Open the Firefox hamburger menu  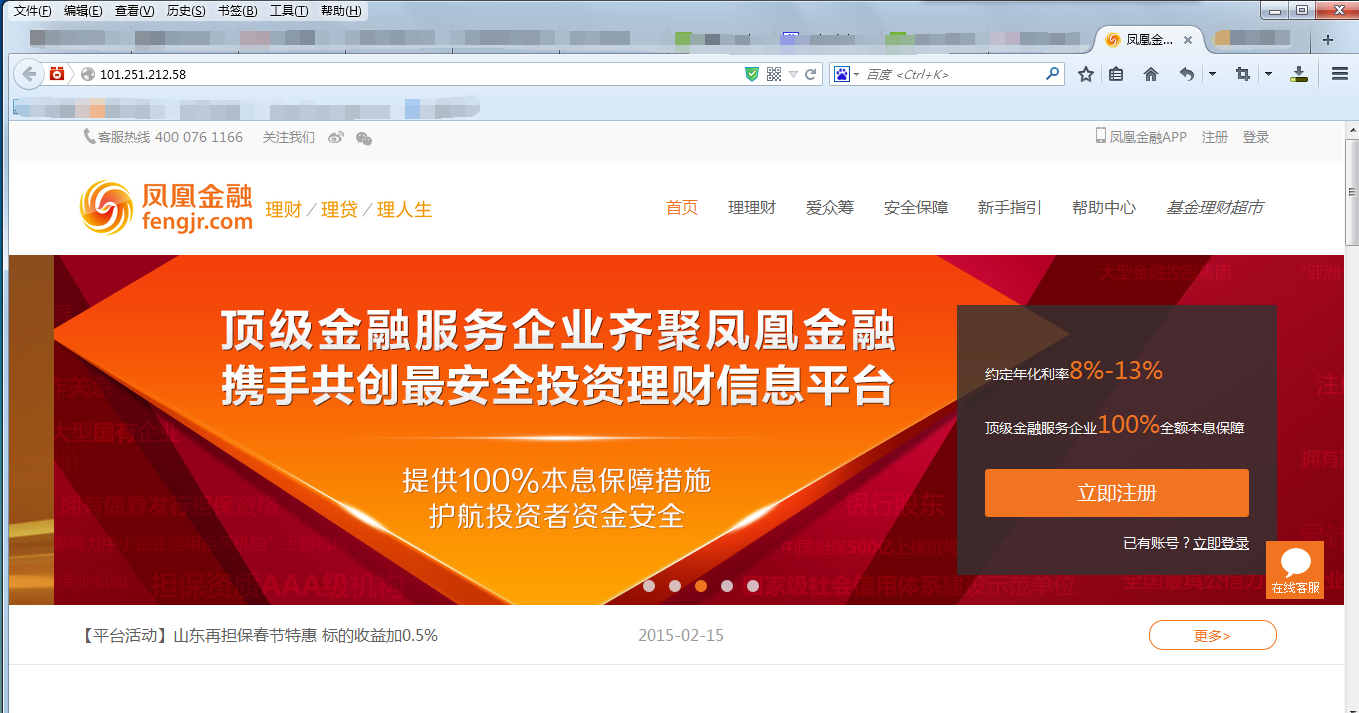pos(1340,74)
